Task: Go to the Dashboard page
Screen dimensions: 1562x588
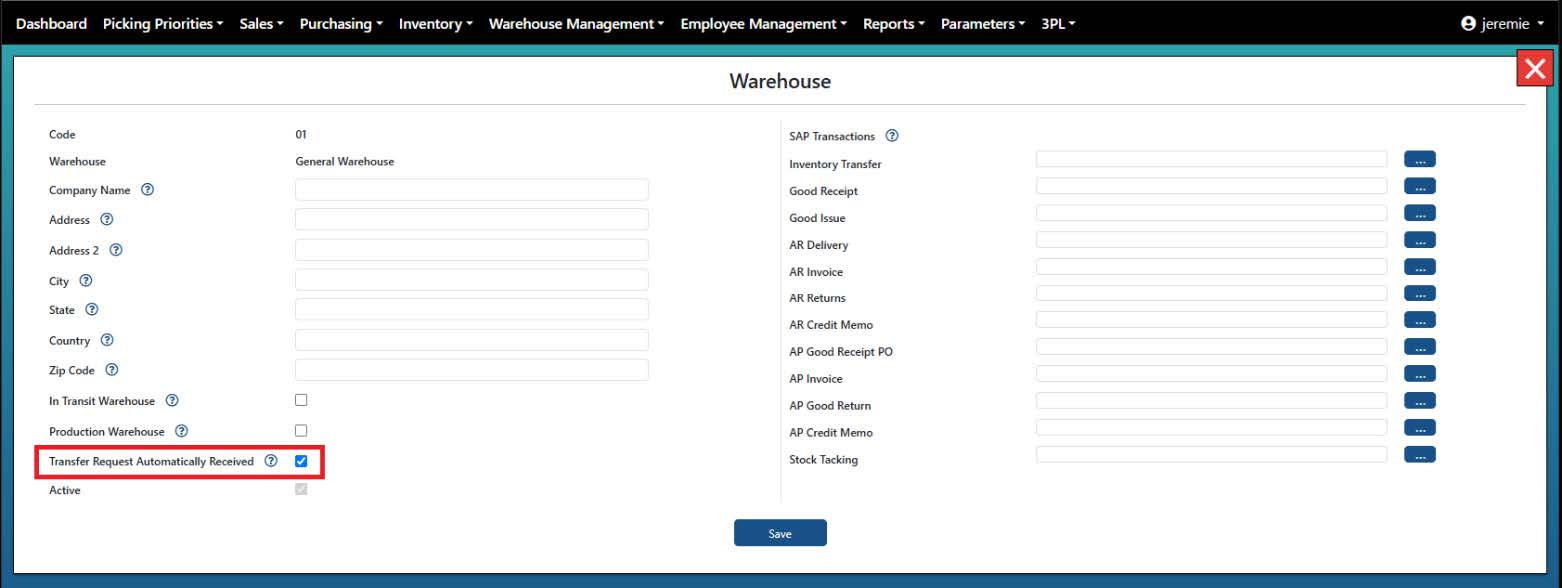Action: pyautogui.click(x=51, y=23)
